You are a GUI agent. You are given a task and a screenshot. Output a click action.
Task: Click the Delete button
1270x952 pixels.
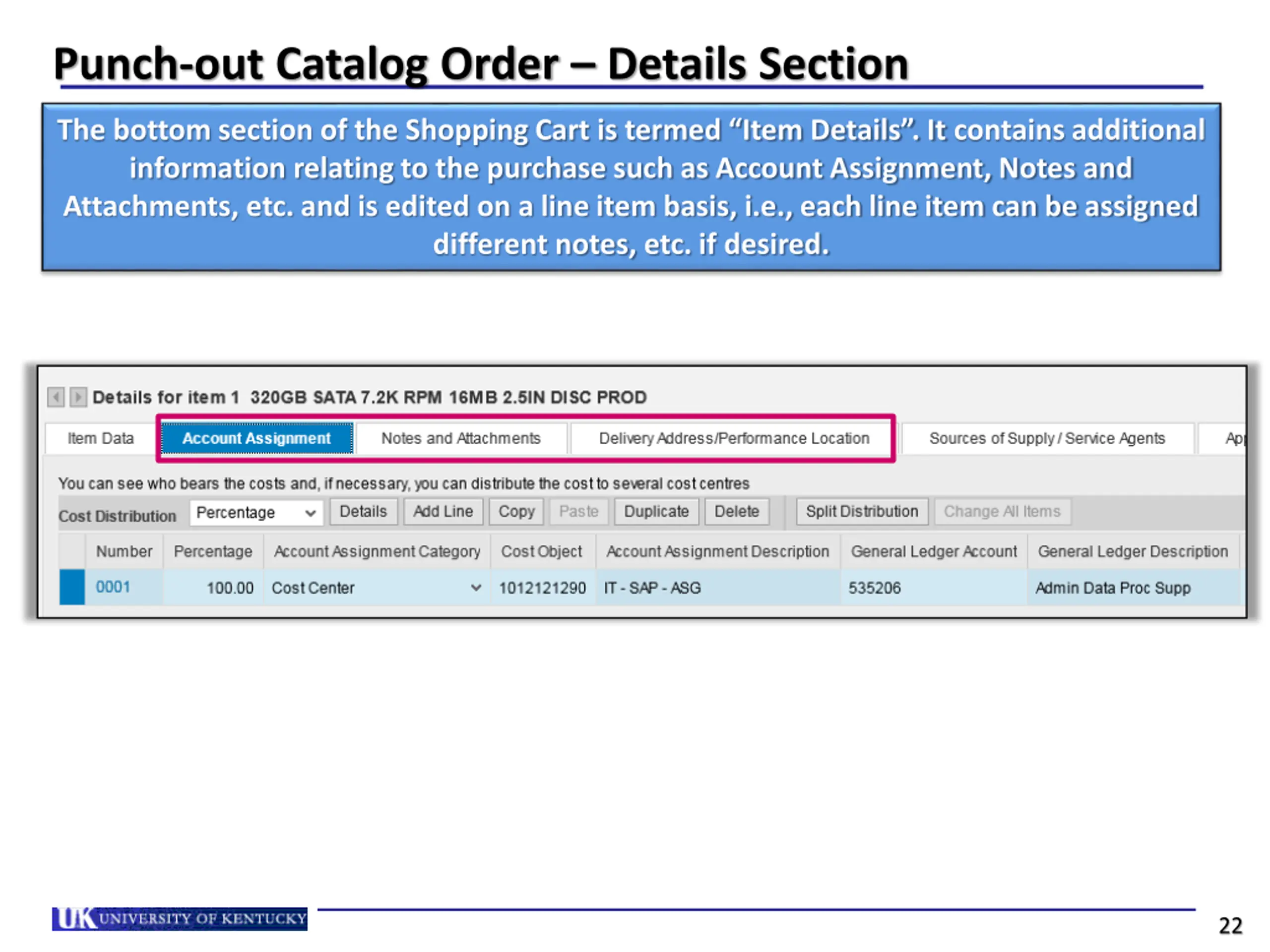pos(736,511)
